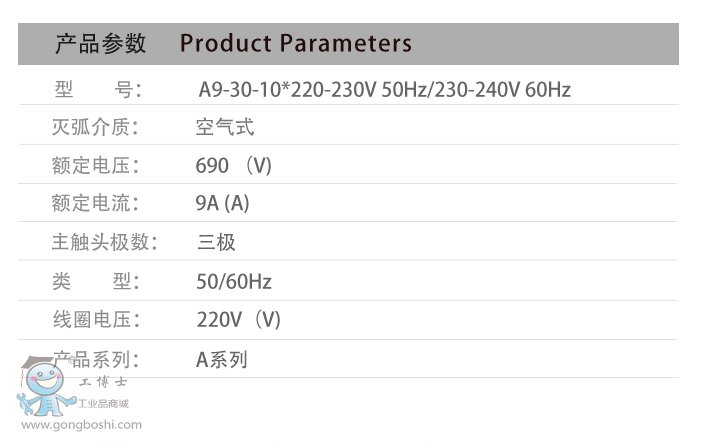The image size is (720, 444).
Task: Select the 220V (V) coil voltage value
Action: (238, 320)
